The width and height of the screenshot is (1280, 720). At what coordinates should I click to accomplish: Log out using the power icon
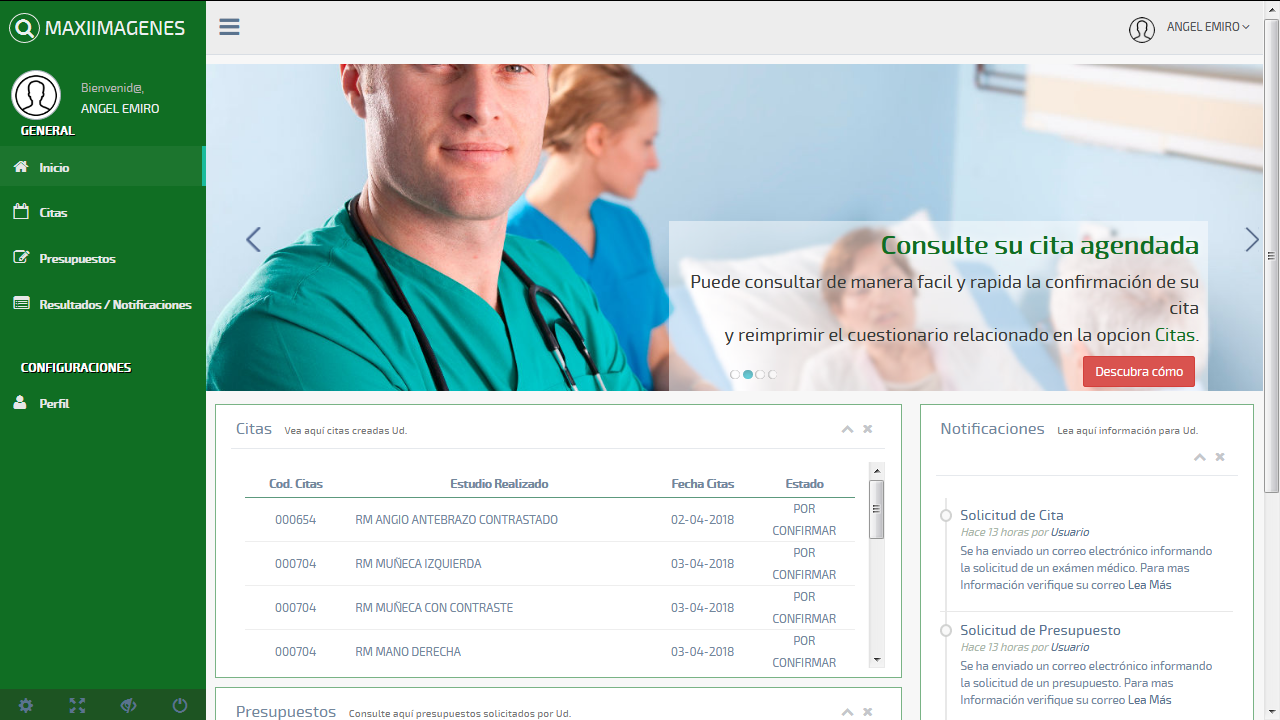point(180,706)
